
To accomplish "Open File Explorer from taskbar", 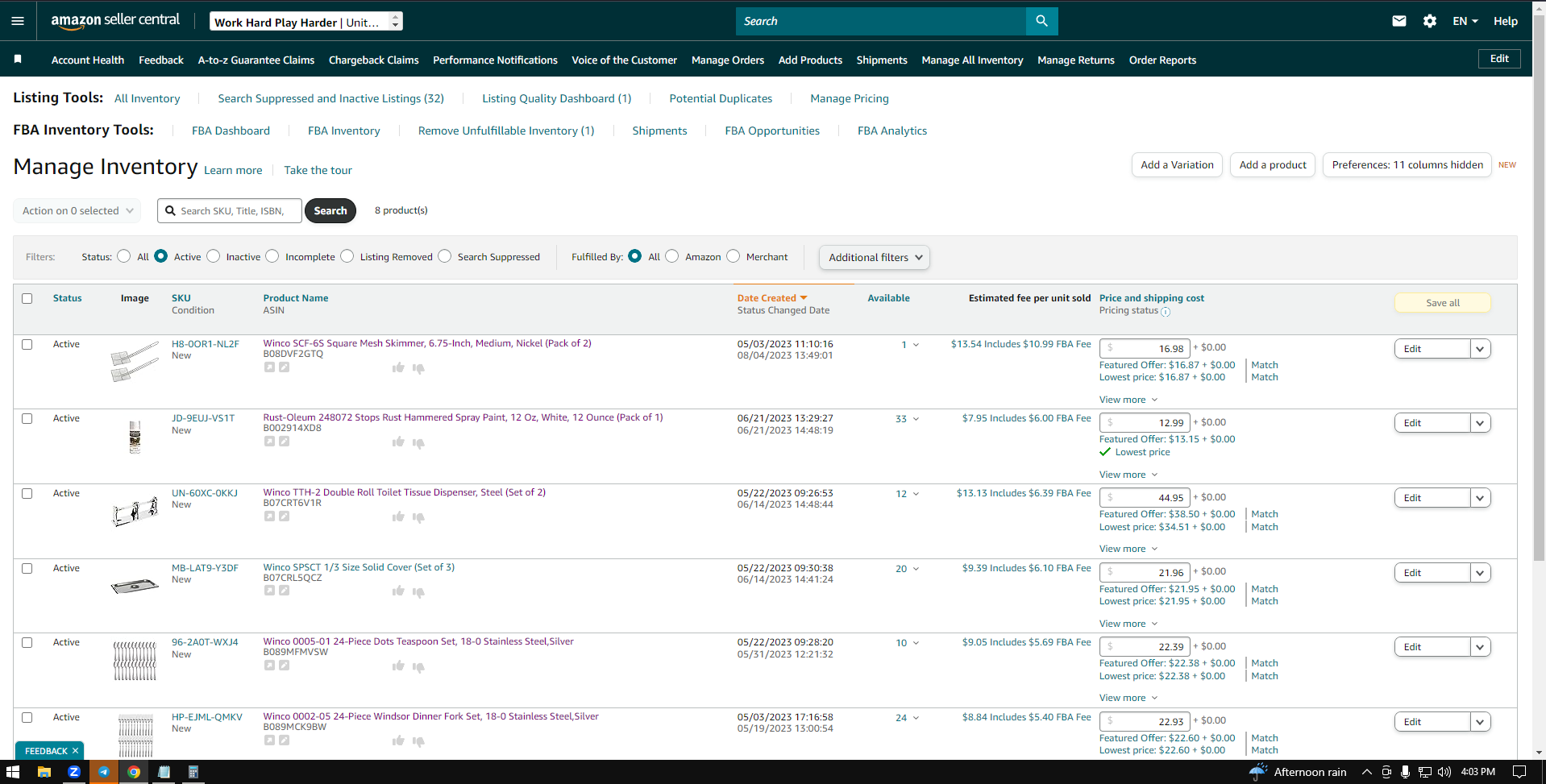I will pos(44,772).
